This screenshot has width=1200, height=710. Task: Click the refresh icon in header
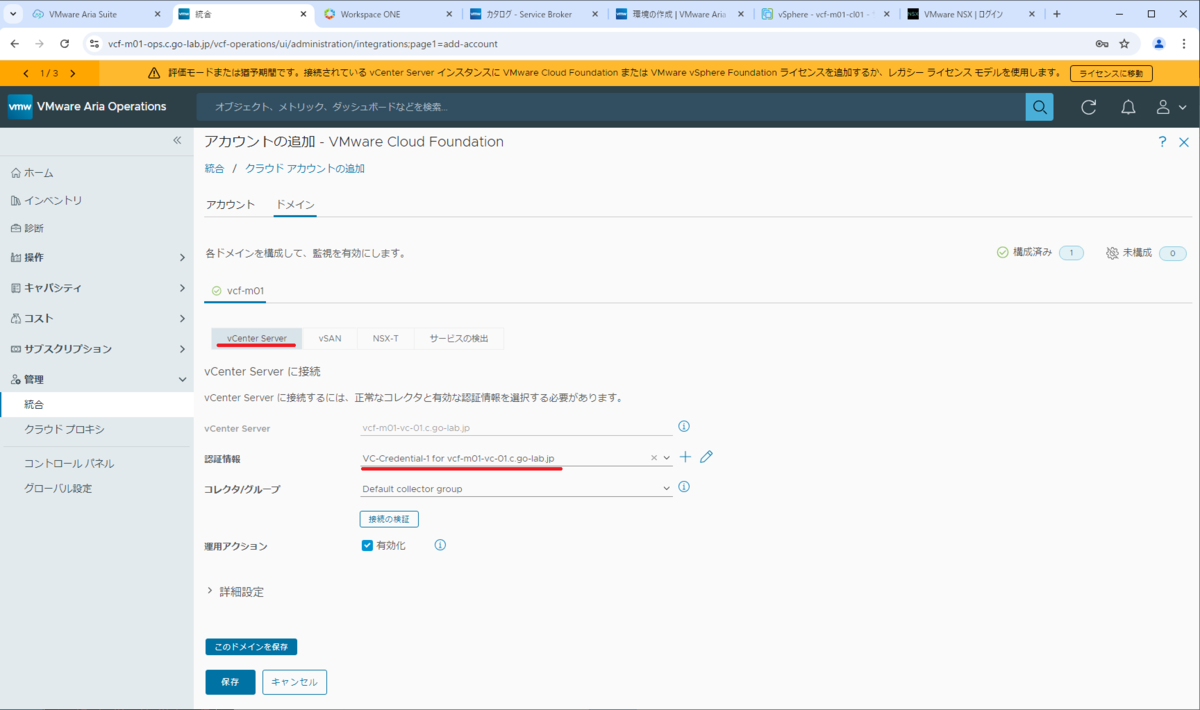tap(1090, 107)
